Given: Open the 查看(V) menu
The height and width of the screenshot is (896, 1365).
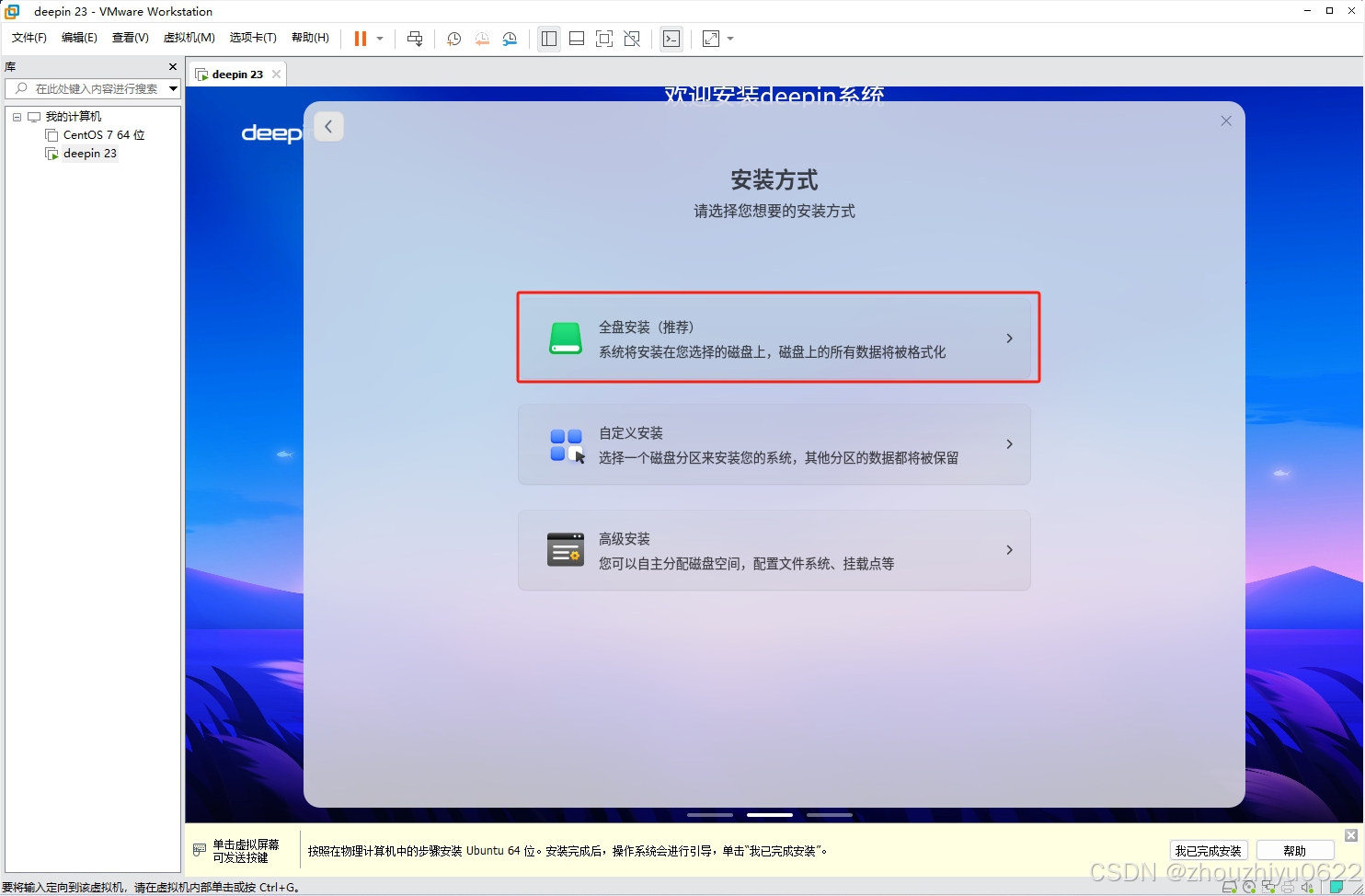Looking at the screenshot, I should (131, 38).
